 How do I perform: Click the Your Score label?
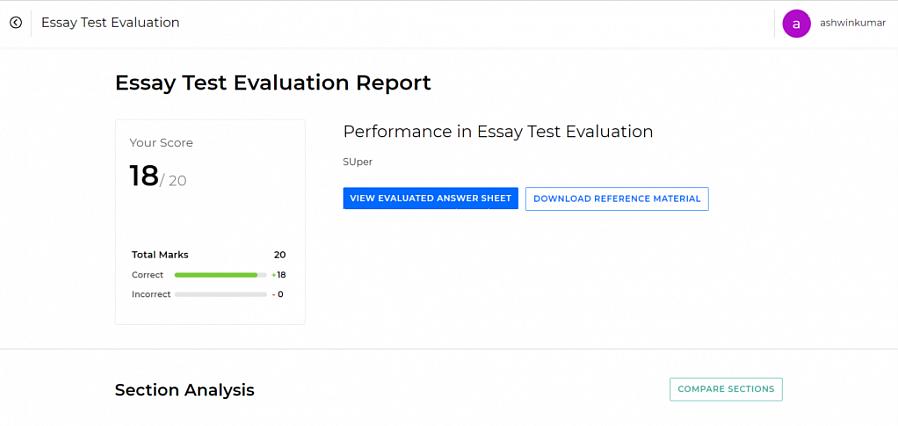[x=161, y=143]
